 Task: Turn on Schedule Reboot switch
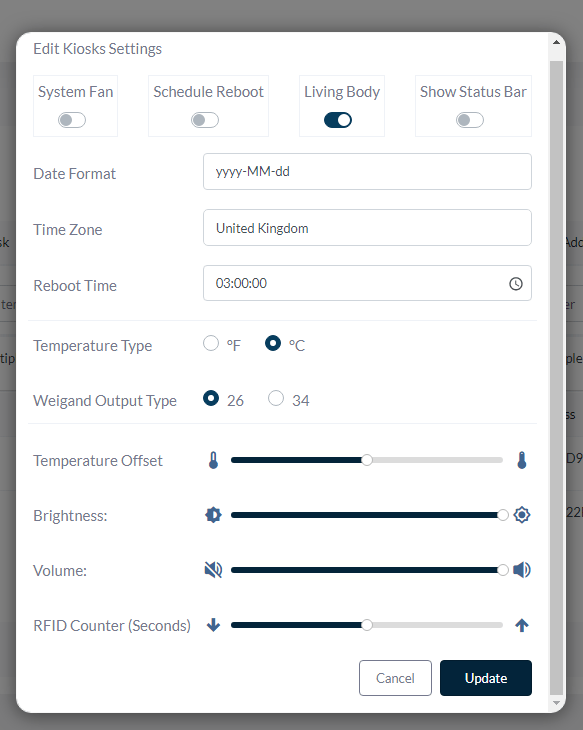205,120
